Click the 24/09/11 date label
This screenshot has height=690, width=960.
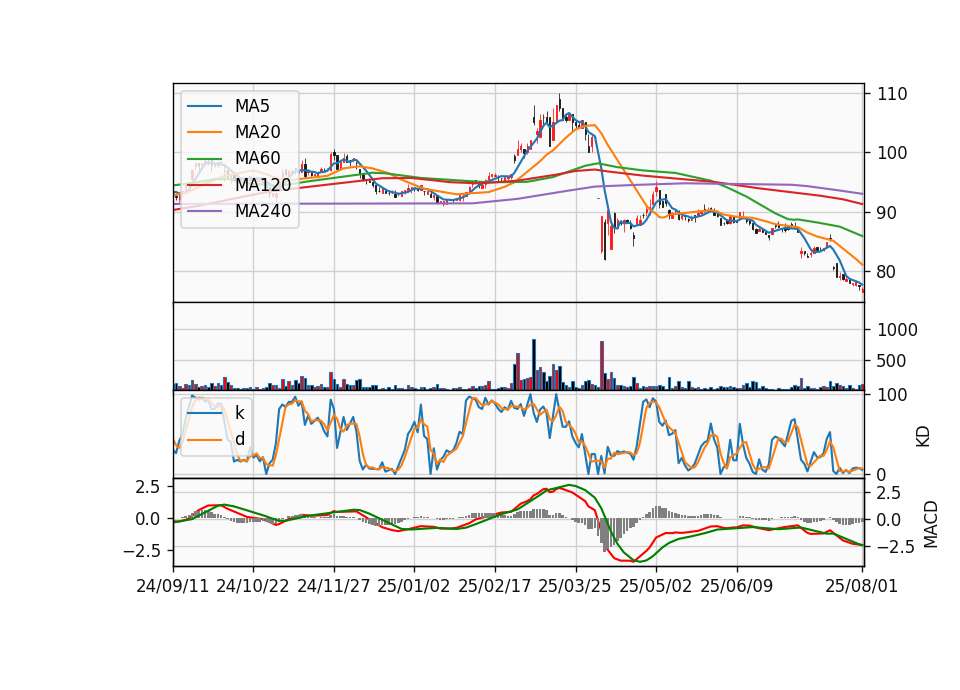click(x=173, y=587)
